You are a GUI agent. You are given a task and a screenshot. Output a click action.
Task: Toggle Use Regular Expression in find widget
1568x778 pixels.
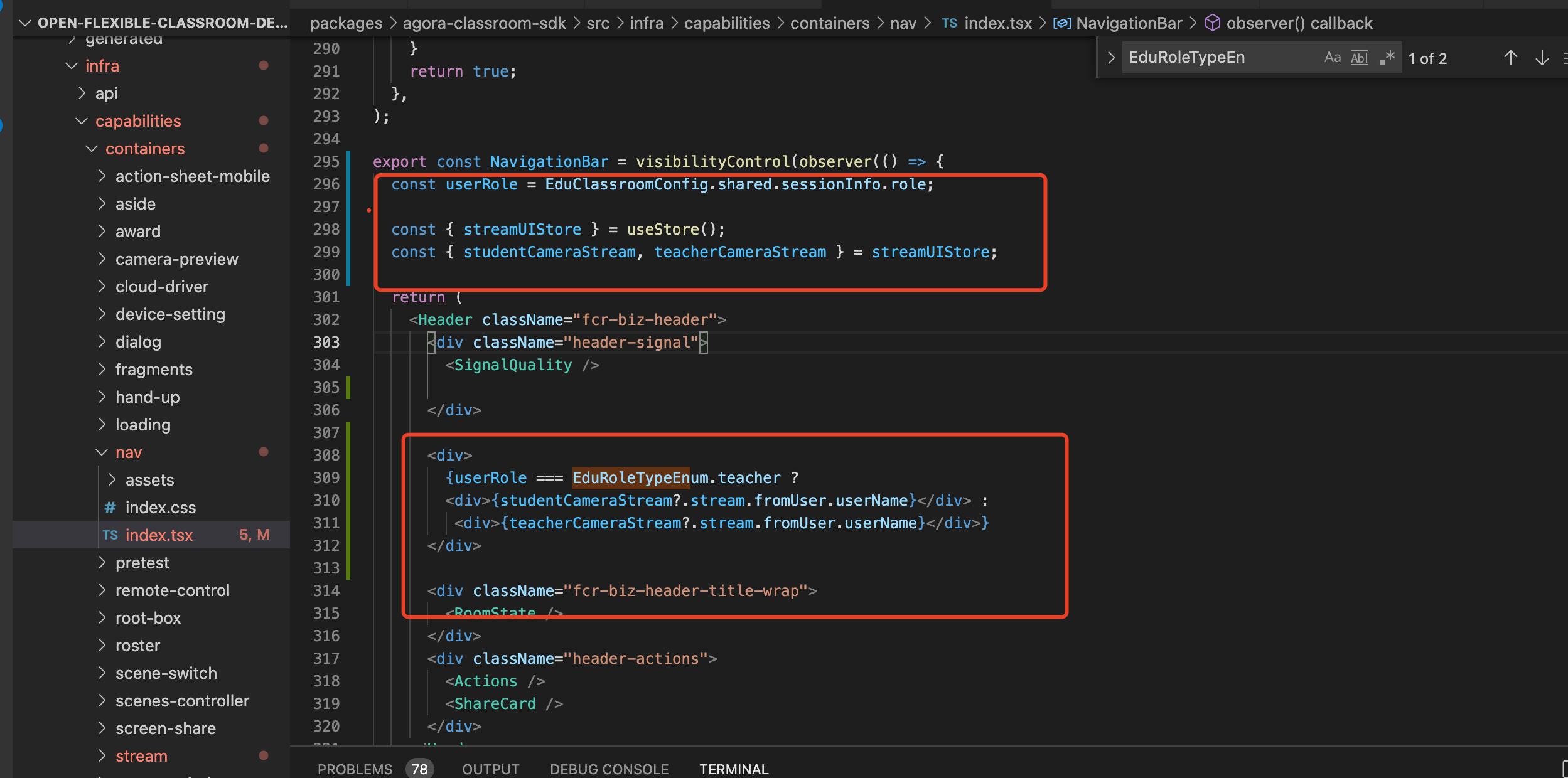(1387, 58)
